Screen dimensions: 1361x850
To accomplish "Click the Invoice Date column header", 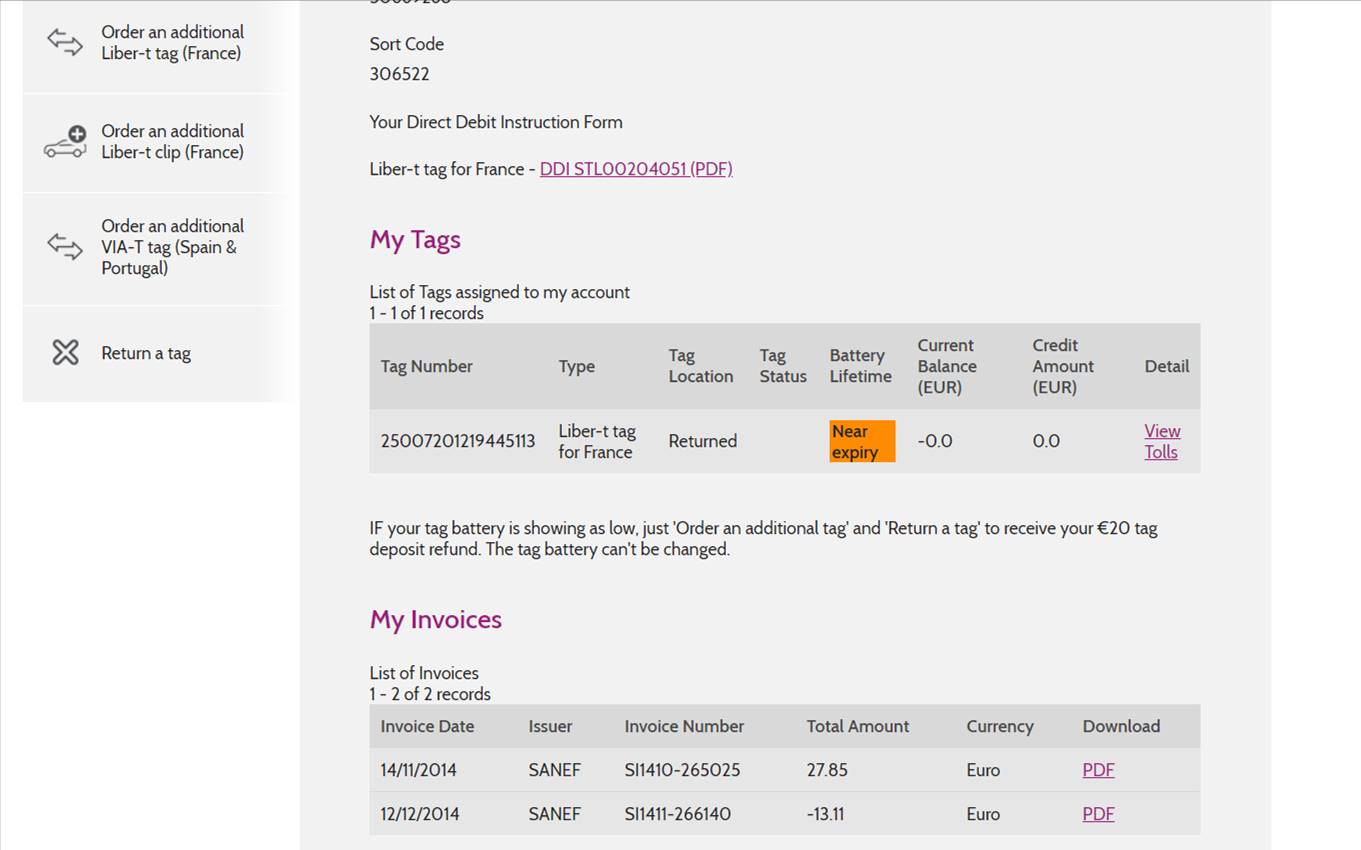I will pos(428,726).
